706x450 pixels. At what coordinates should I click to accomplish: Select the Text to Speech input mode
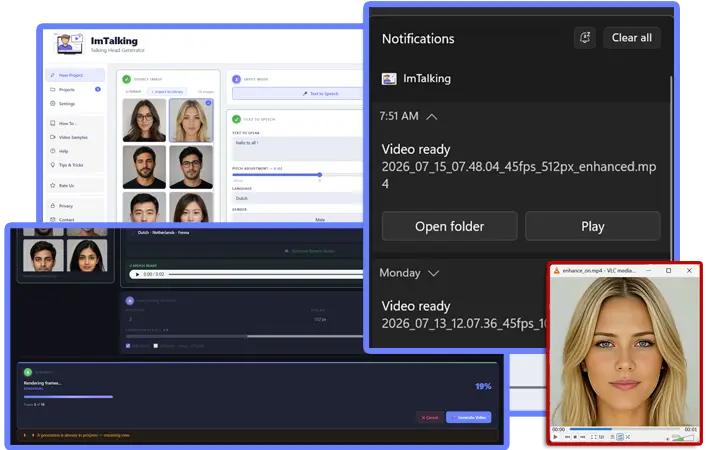point(298,93)
